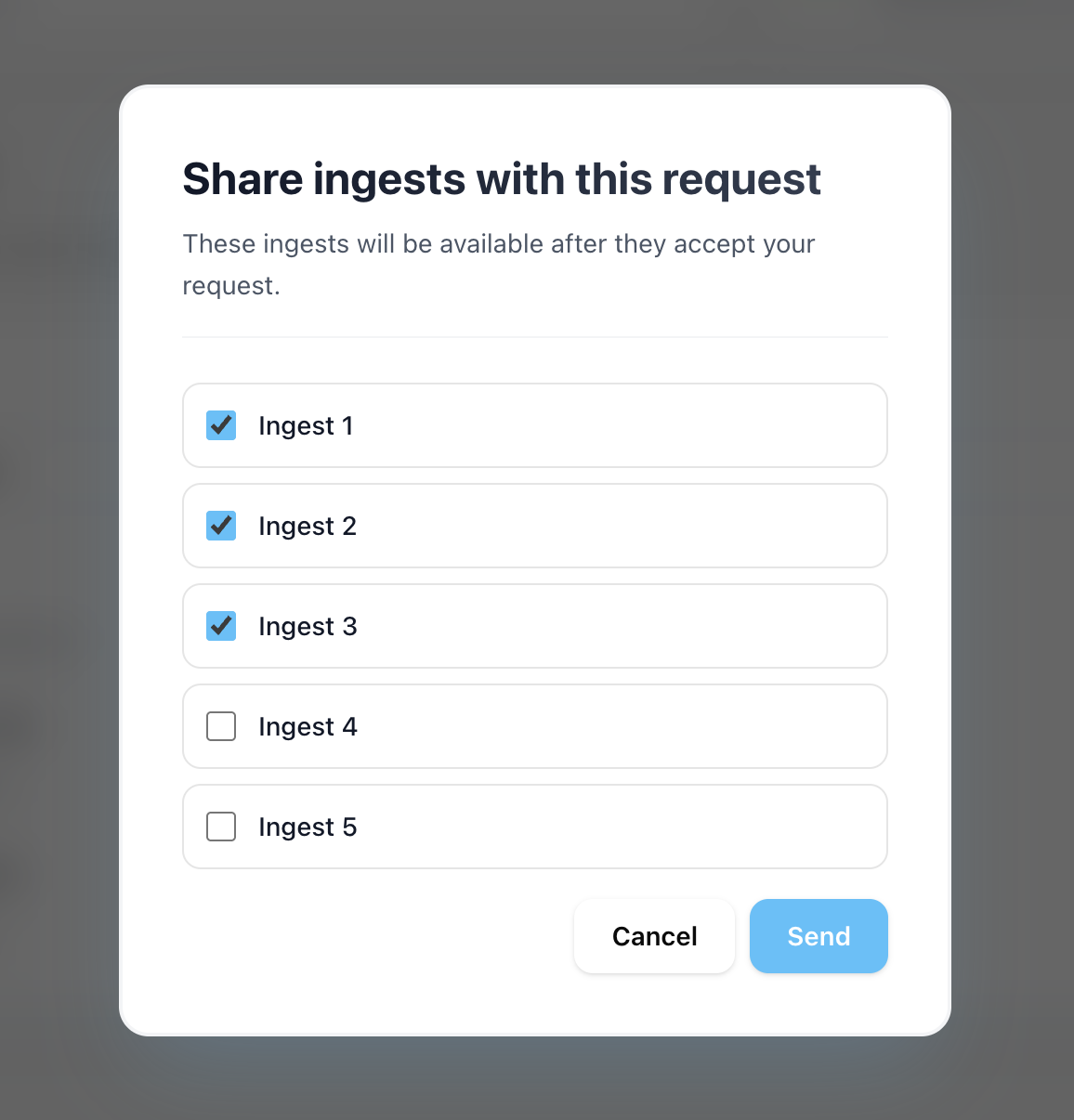Viewport: 1074px width, 1120px height.
Task: Uncheck the Ingest 2 checkbox
Action: tap(221, 526)
